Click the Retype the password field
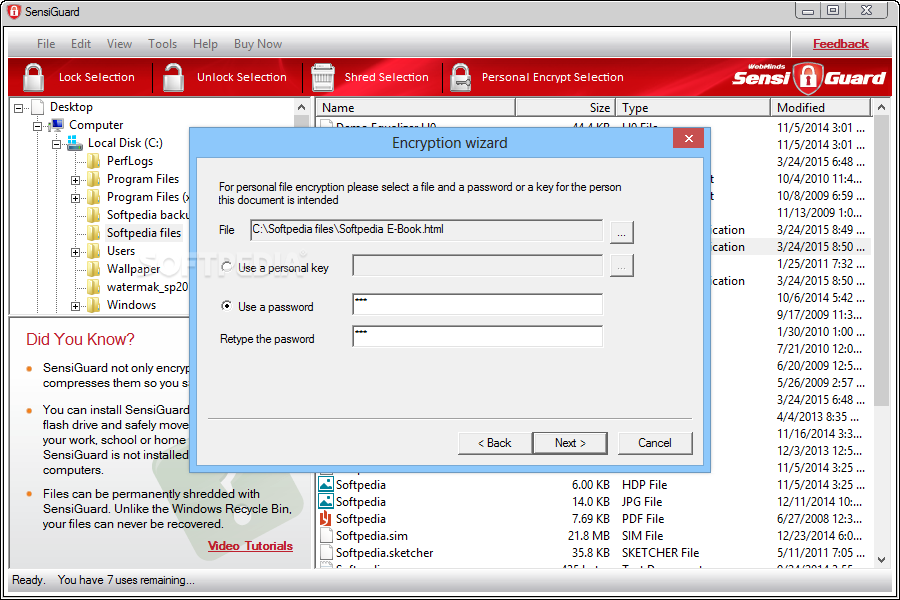Viewport: 900px width, 600px height. click(x=478, y=336)
